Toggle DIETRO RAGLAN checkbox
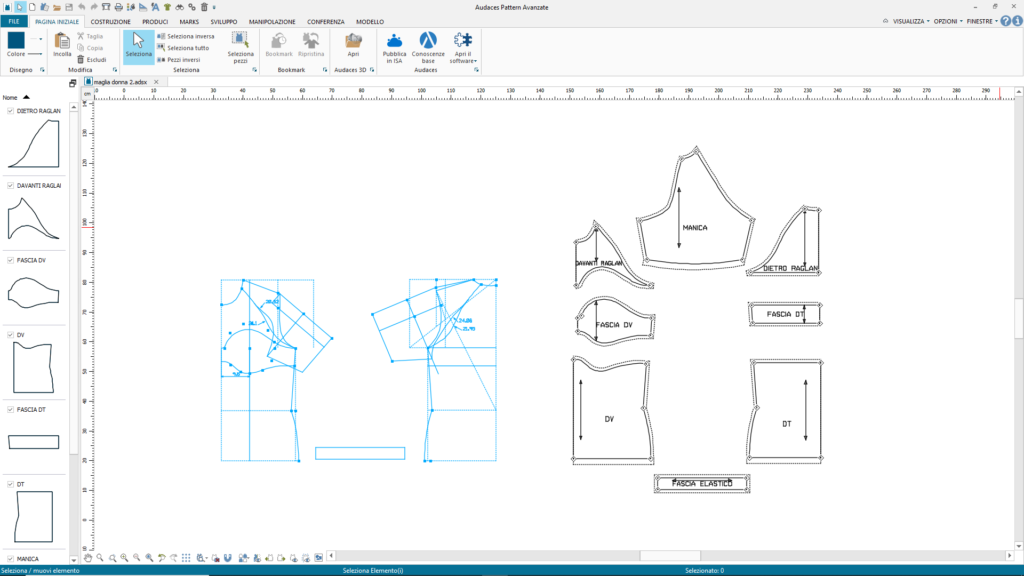1024x576 pixels. (x=10, y=111)
